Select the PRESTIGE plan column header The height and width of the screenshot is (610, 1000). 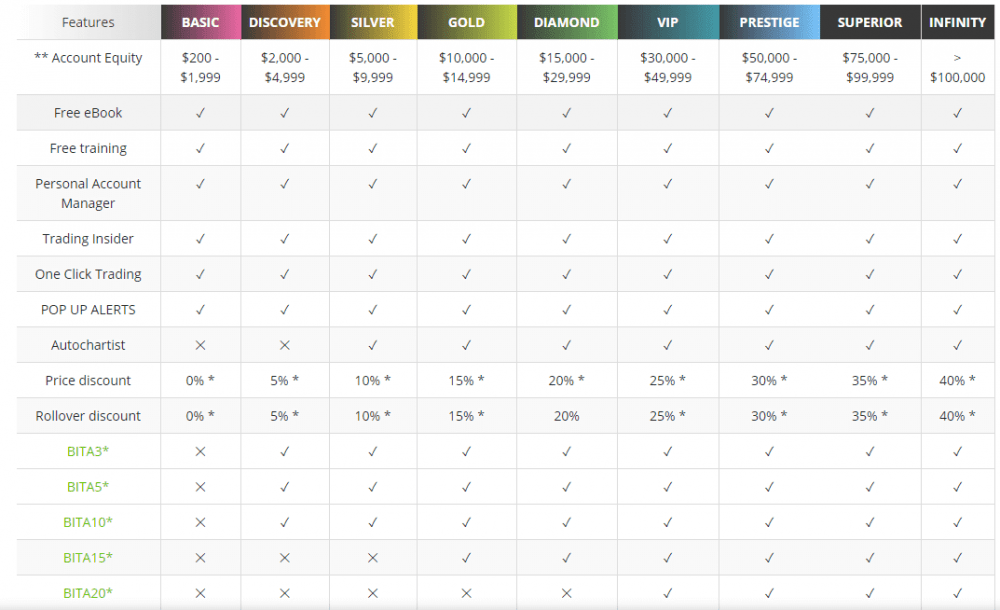pos(769,22)
